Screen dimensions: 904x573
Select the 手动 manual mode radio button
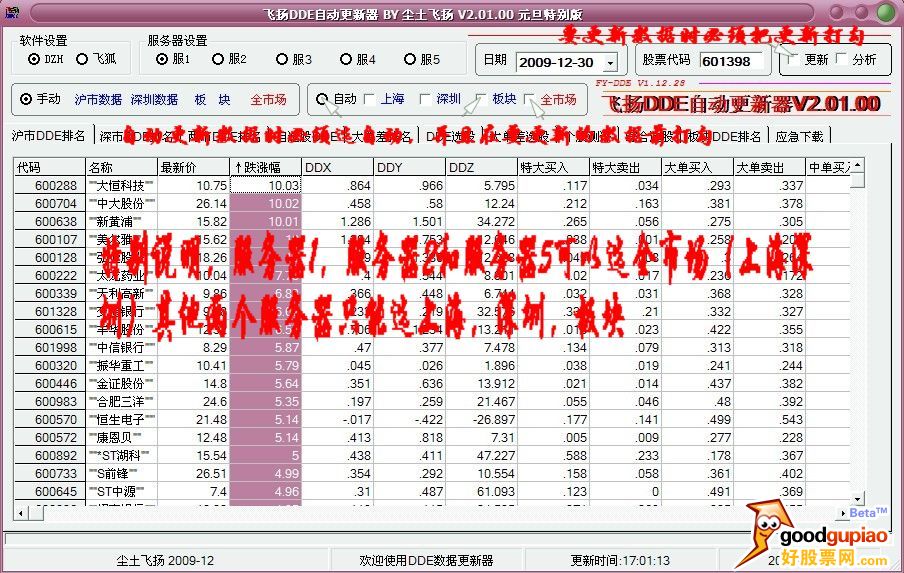pos(26,99)
